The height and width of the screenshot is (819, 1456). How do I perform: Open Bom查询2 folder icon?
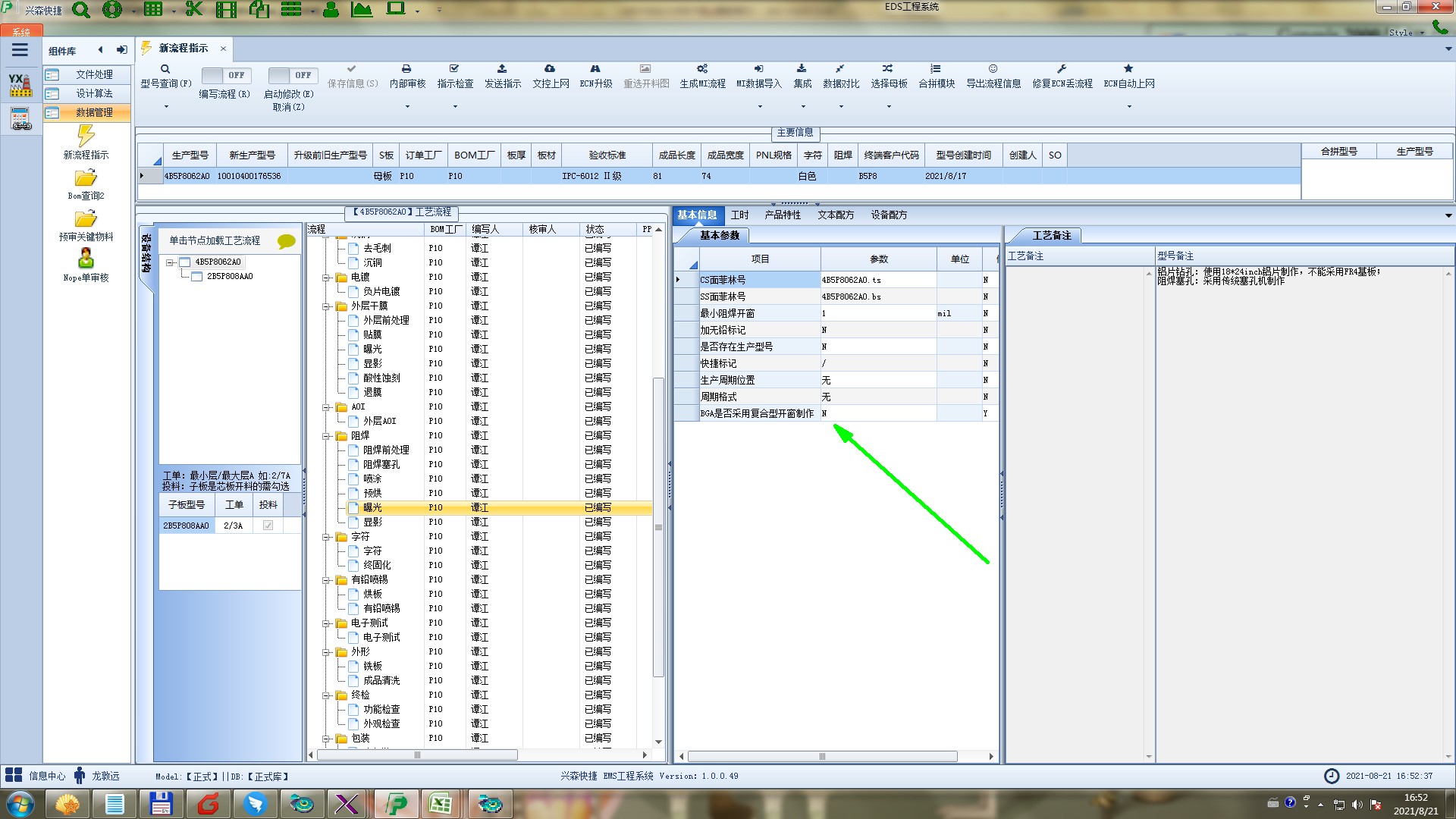coord(86,178)
